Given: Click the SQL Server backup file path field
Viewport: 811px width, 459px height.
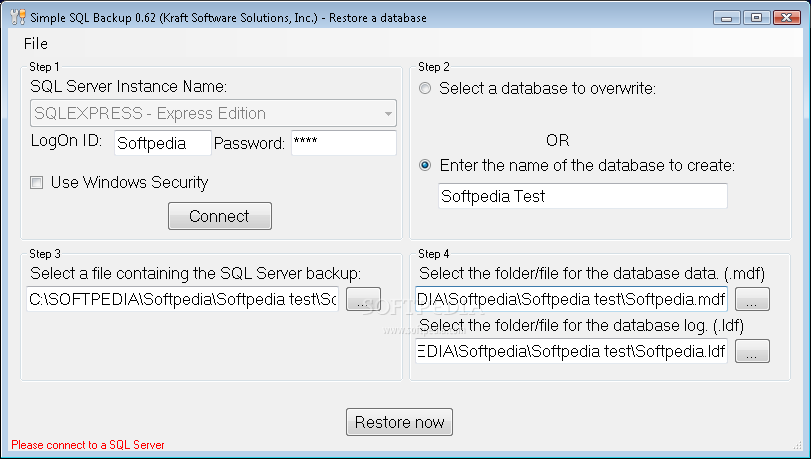Looking at the screenshot, I should point(183,299).
